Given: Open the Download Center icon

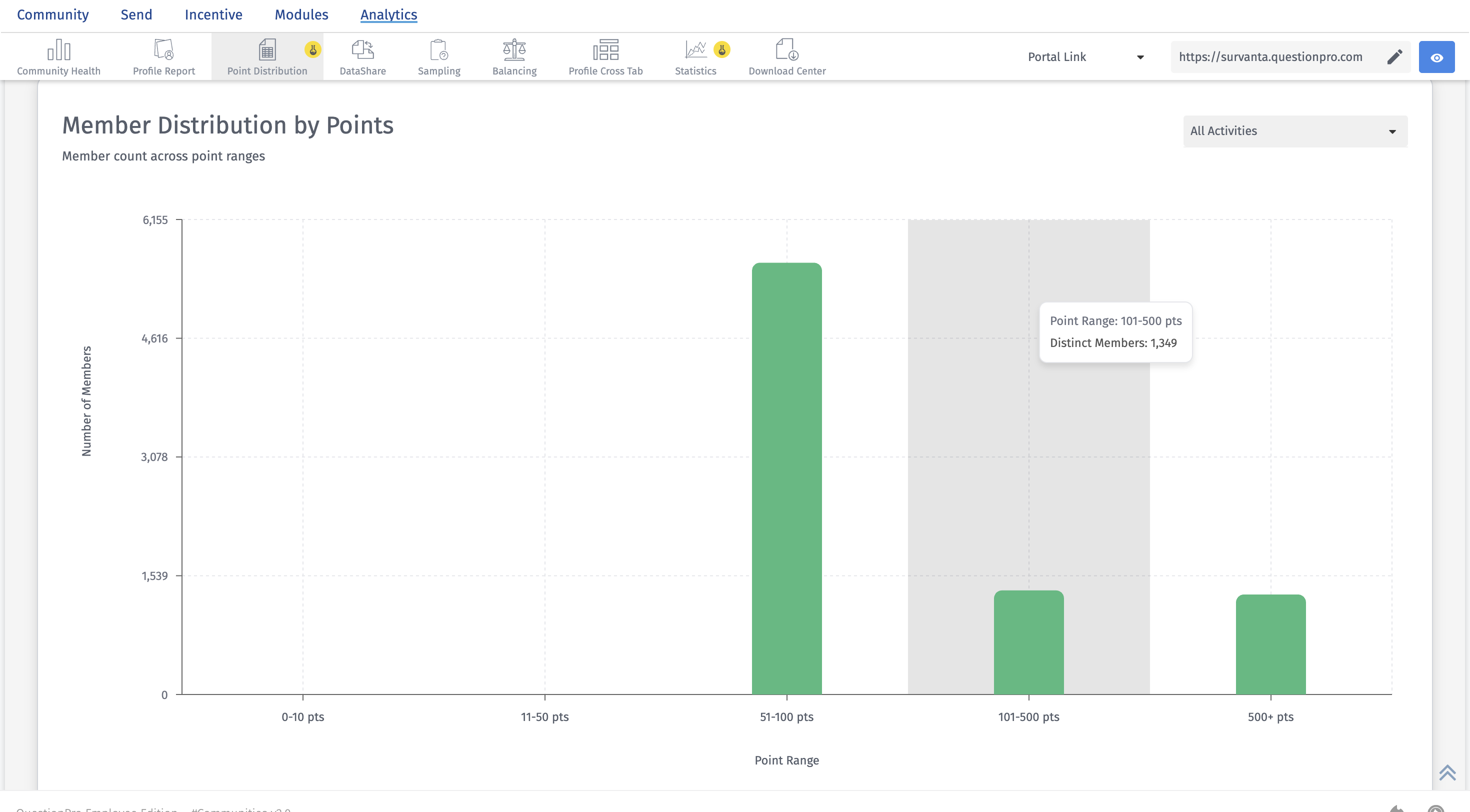Looking at the screenshot, I should (786, 50).
